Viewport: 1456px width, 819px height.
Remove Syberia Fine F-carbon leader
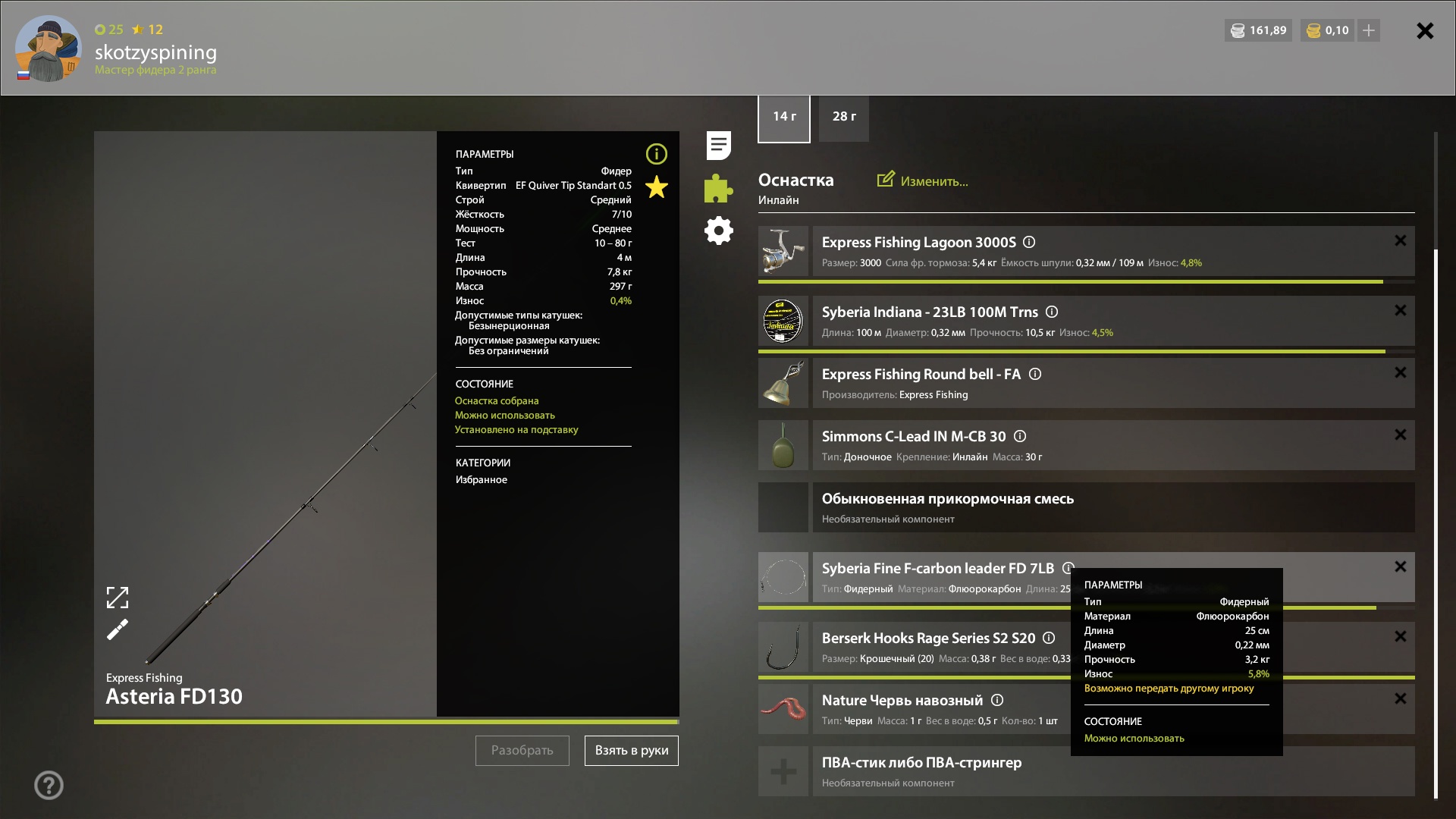click(1400, 566)
